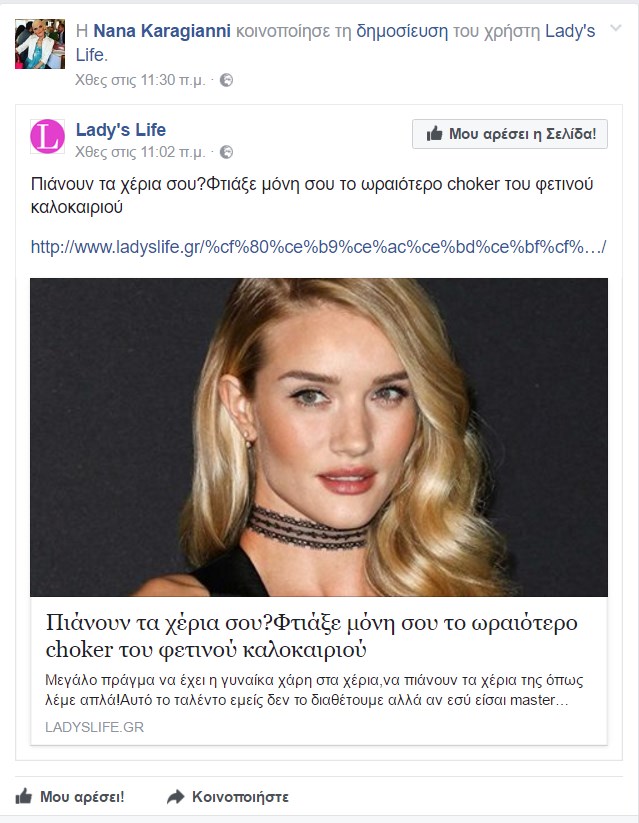
Task: Open Nana Karagianni's profile name link
Action: point(162,31)
